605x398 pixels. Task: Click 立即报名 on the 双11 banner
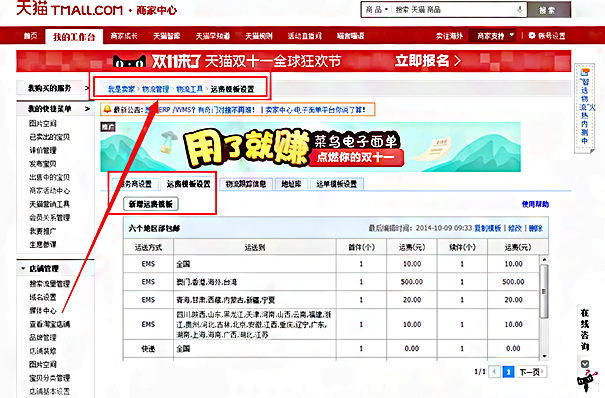coord(428,61)
